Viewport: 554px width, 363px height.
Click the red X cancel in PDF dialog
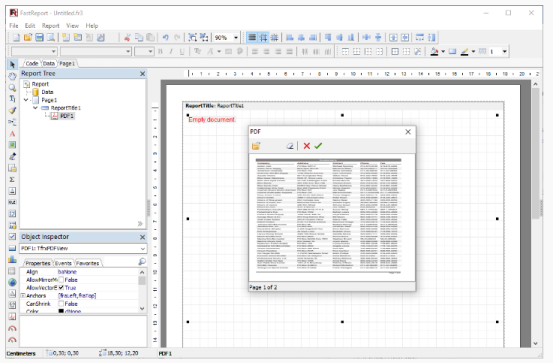307,146
